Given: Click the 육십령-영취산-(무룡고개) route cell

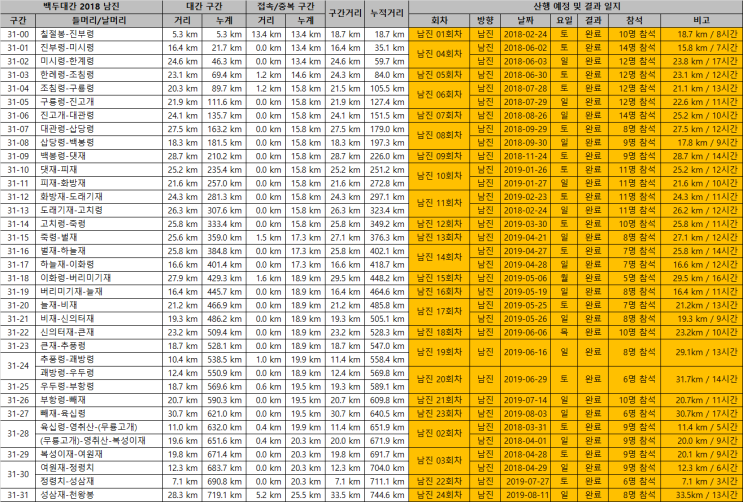Looking at the screenshot, I should (x=99, y=427).
